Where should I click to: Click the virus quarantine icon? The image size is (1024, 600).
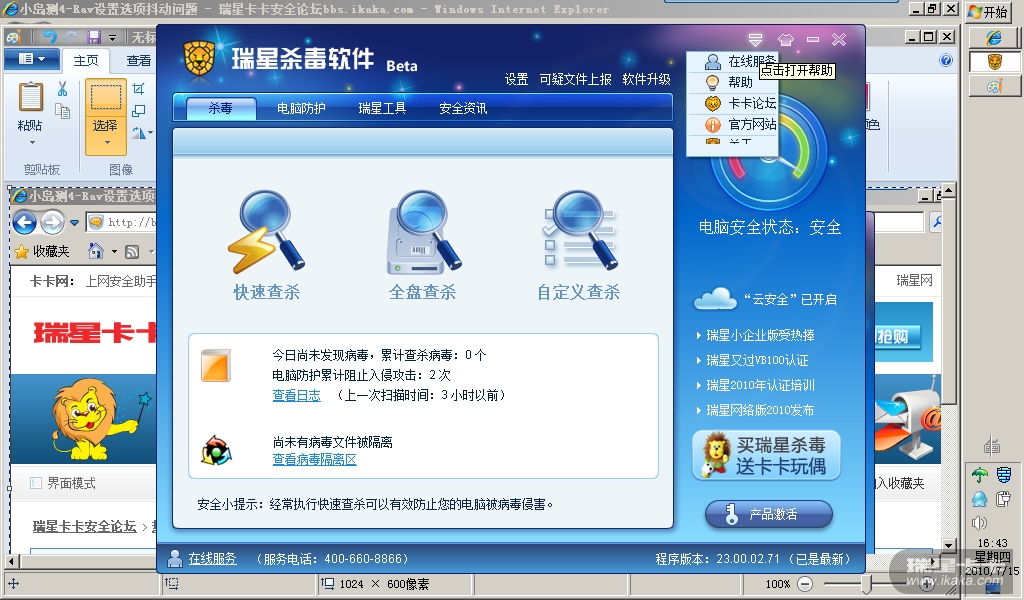tap(216, 450)
